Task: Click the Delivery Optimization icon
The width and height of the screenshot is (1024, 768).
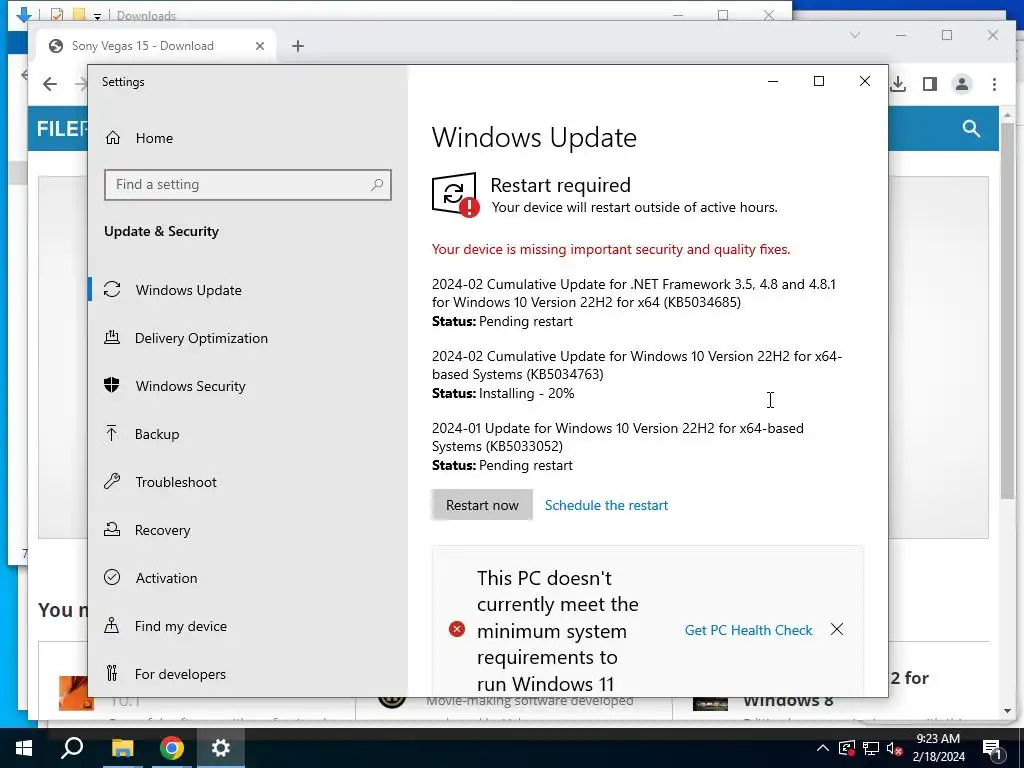Action: point(112,337)
